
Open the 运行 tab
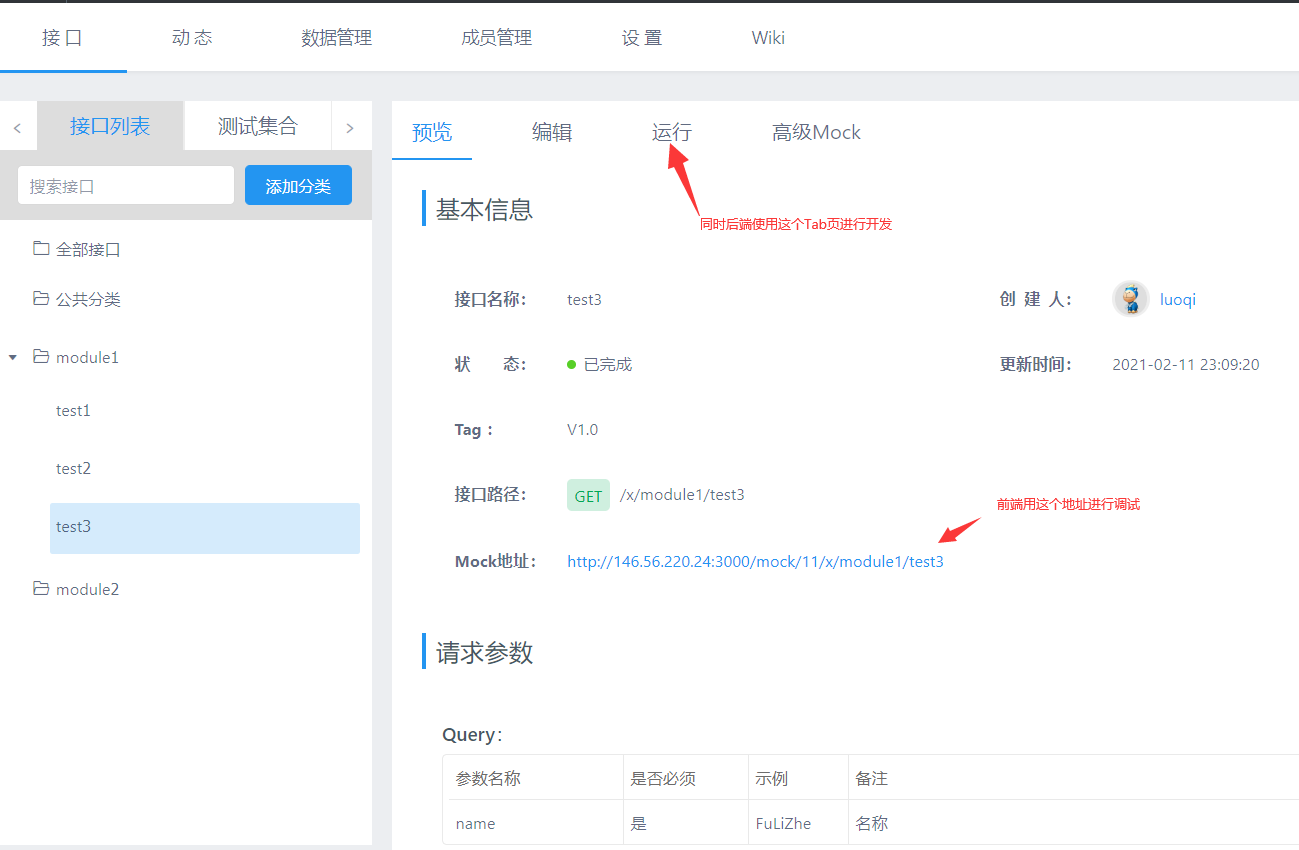(x=671, y=132)
